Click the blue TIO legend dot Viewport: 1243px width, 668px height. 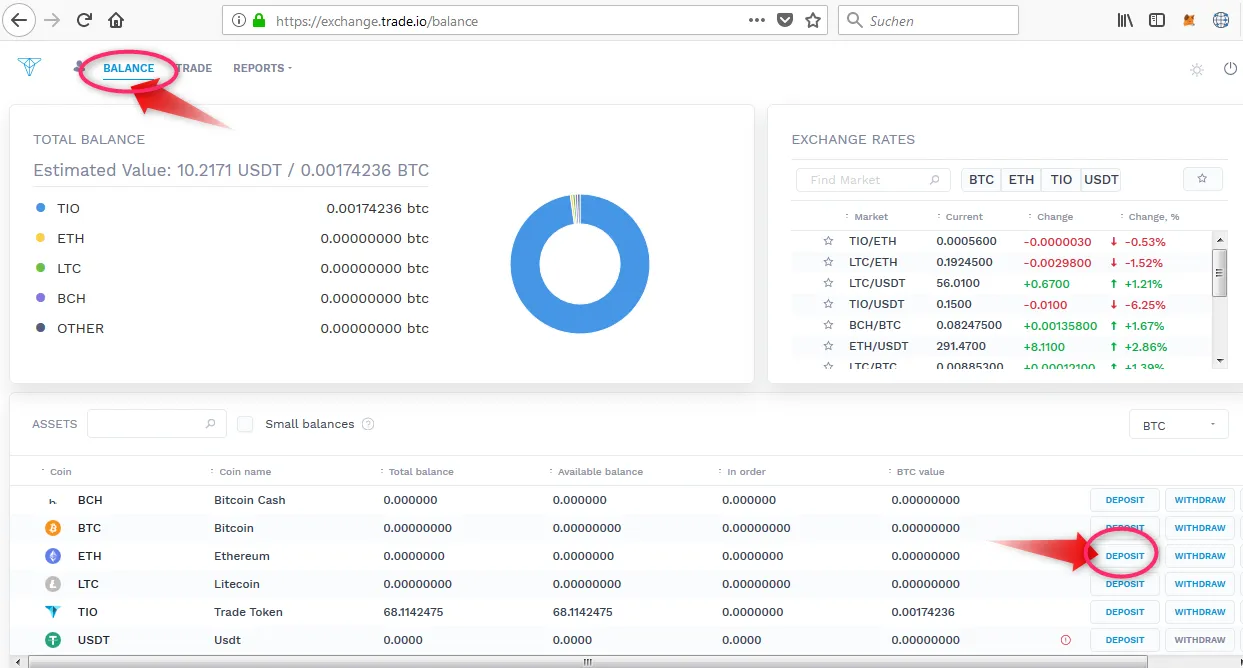point(41,208)
